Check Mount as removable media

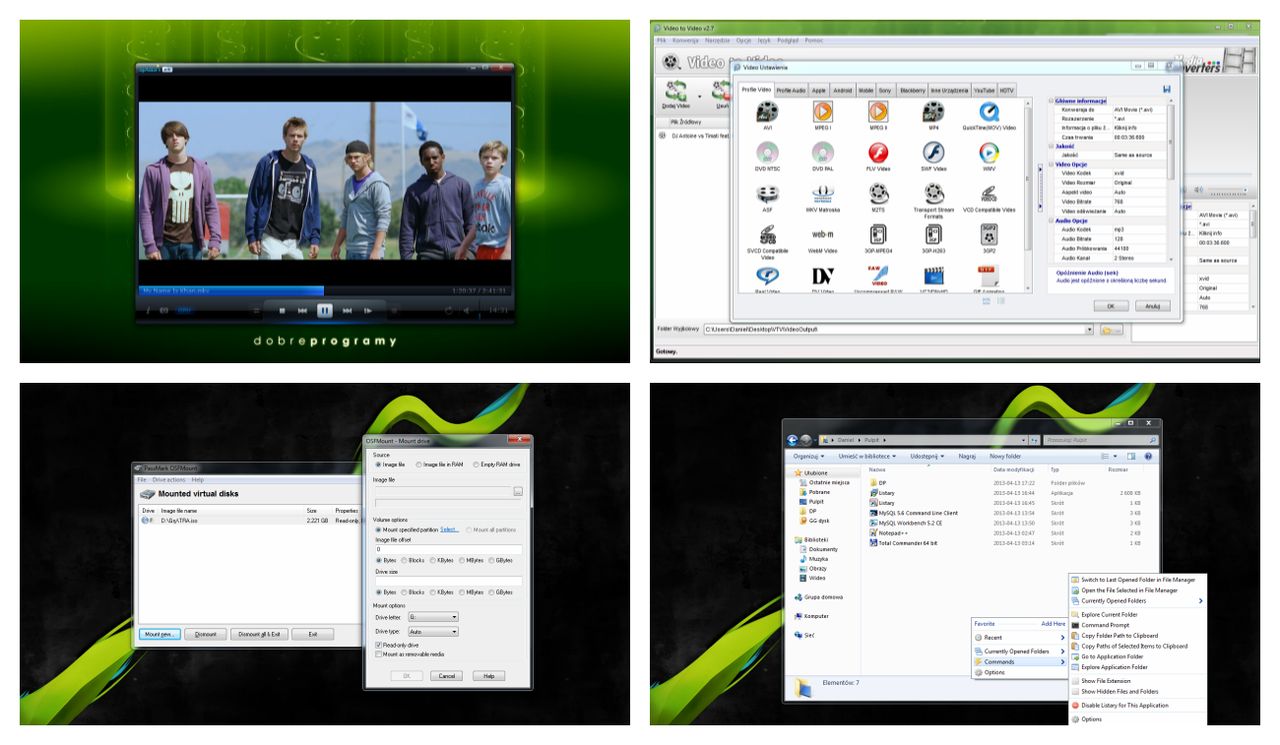(x=378, y=654)
